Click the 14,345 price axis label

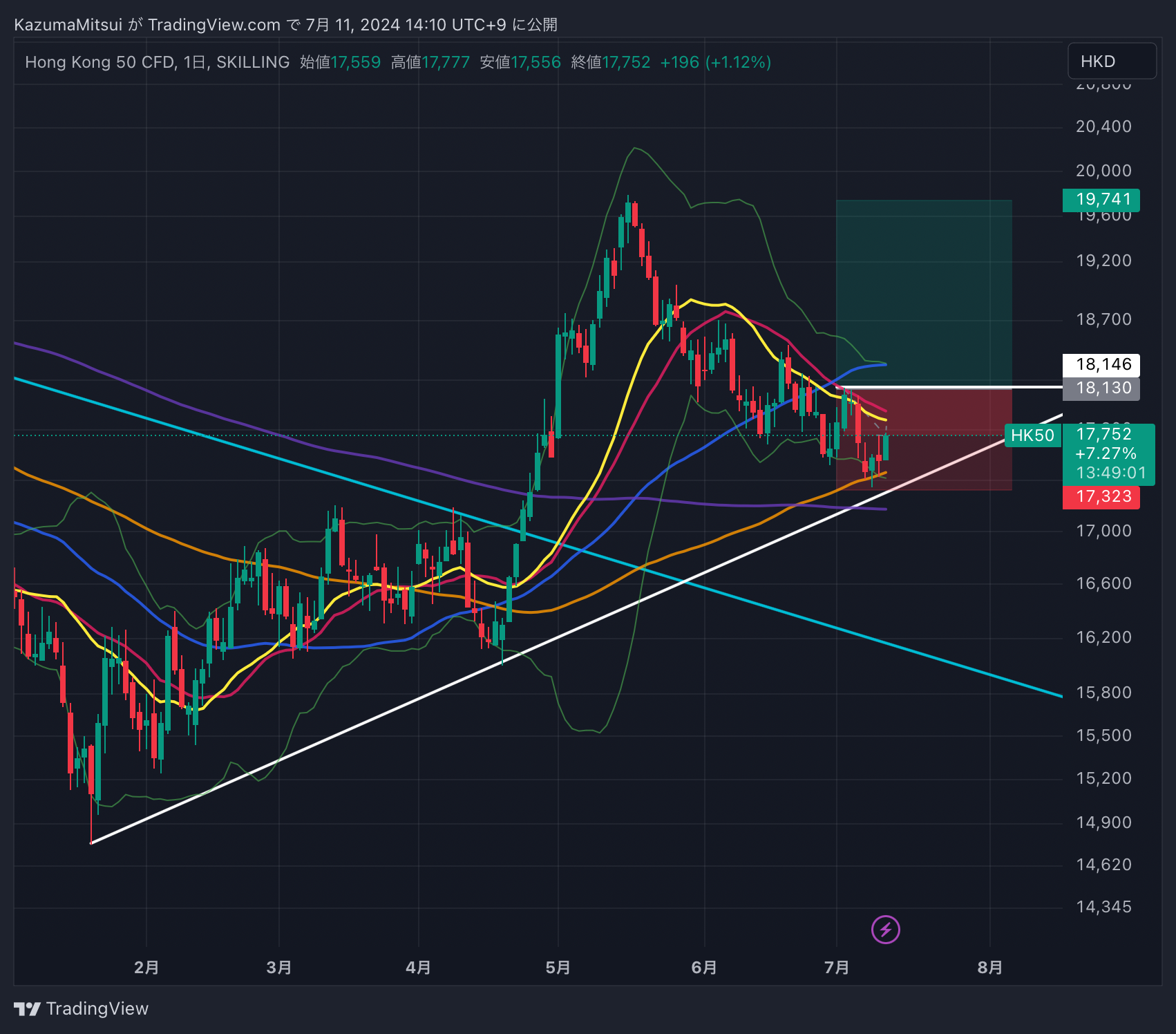[x=1103, y=907]
